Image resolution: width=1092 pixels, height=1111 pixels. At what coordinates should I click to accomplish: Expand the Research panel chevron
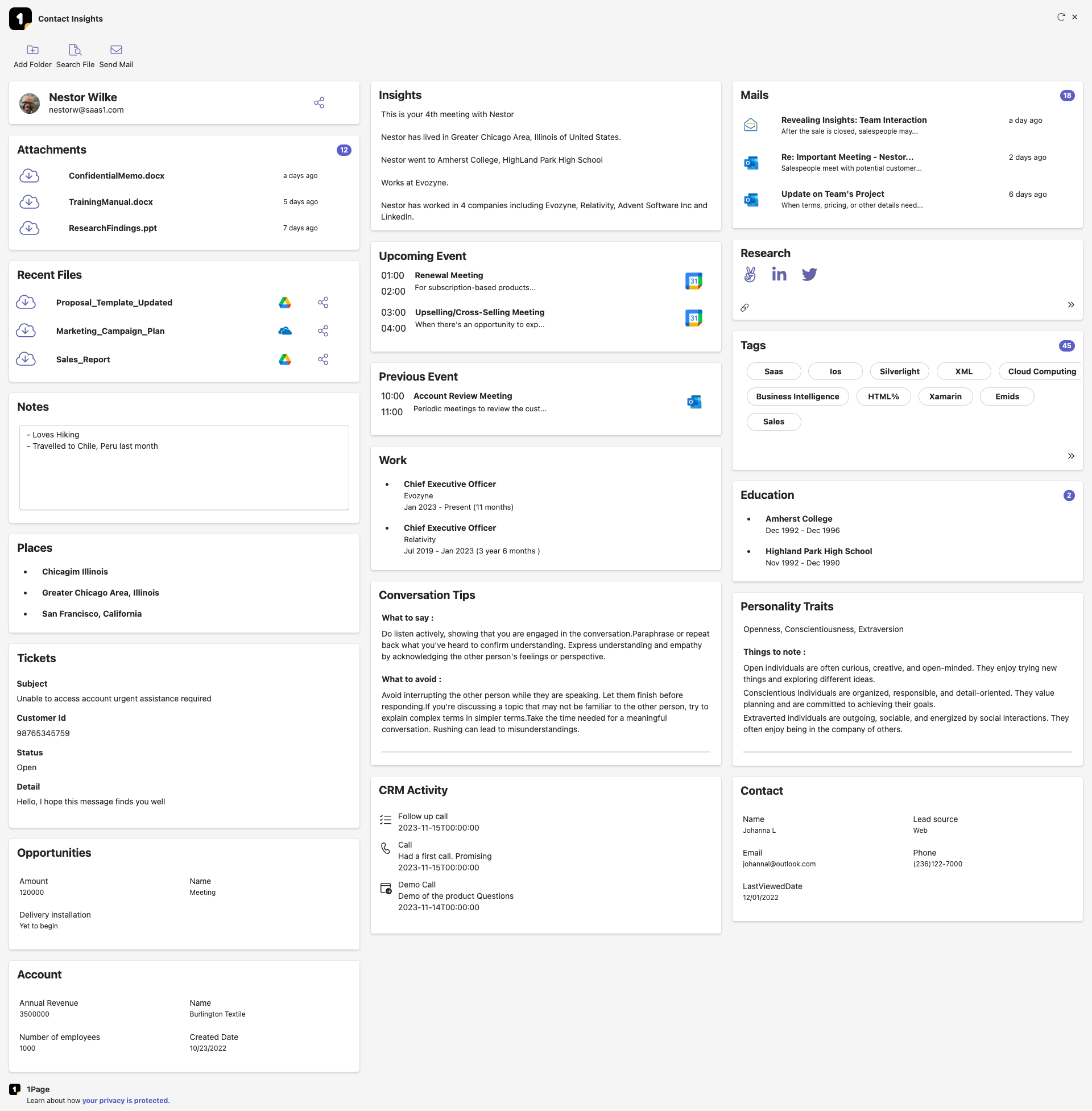point(1070,305)
